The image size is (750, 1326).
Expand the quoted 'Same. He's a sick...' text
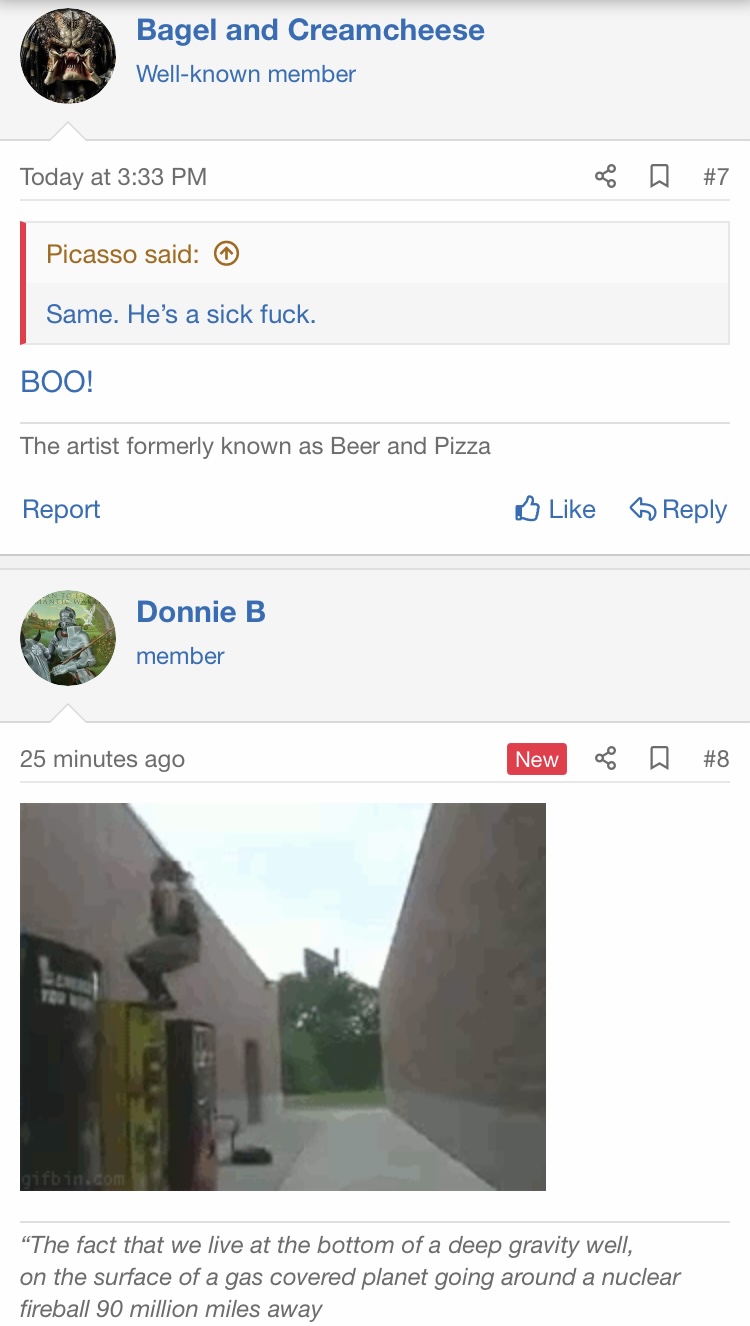(181, 314)
